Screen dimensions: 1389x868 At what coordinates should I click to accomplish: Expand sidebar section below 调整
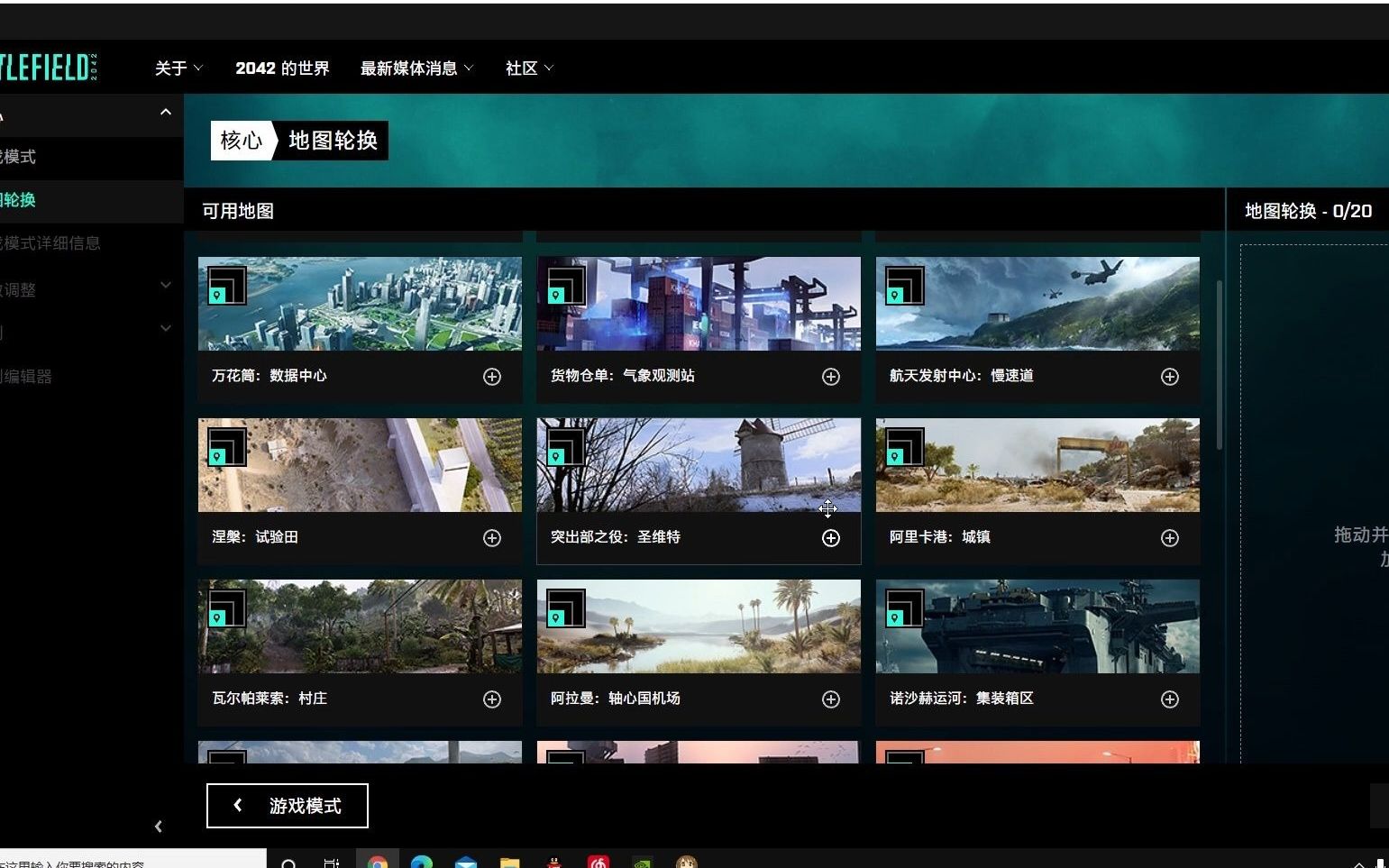(166, 329)
